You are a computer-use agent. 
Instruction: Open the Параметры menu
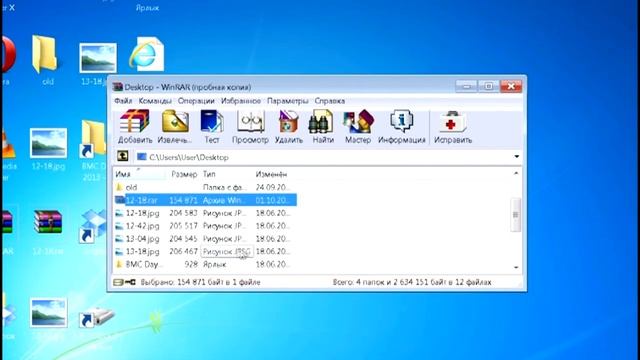tap(288, 101)
